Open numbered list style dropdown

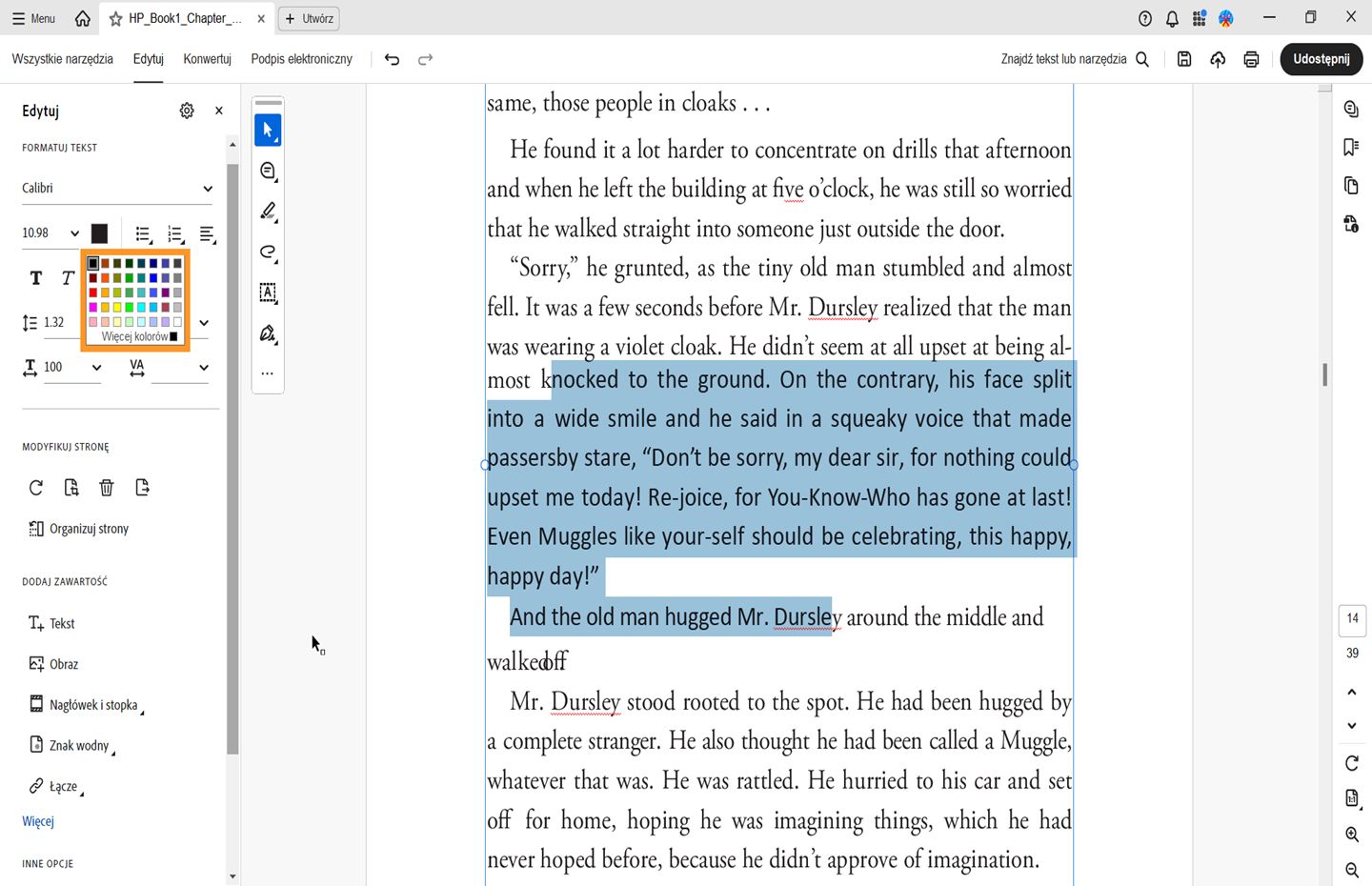coord(176,234)
